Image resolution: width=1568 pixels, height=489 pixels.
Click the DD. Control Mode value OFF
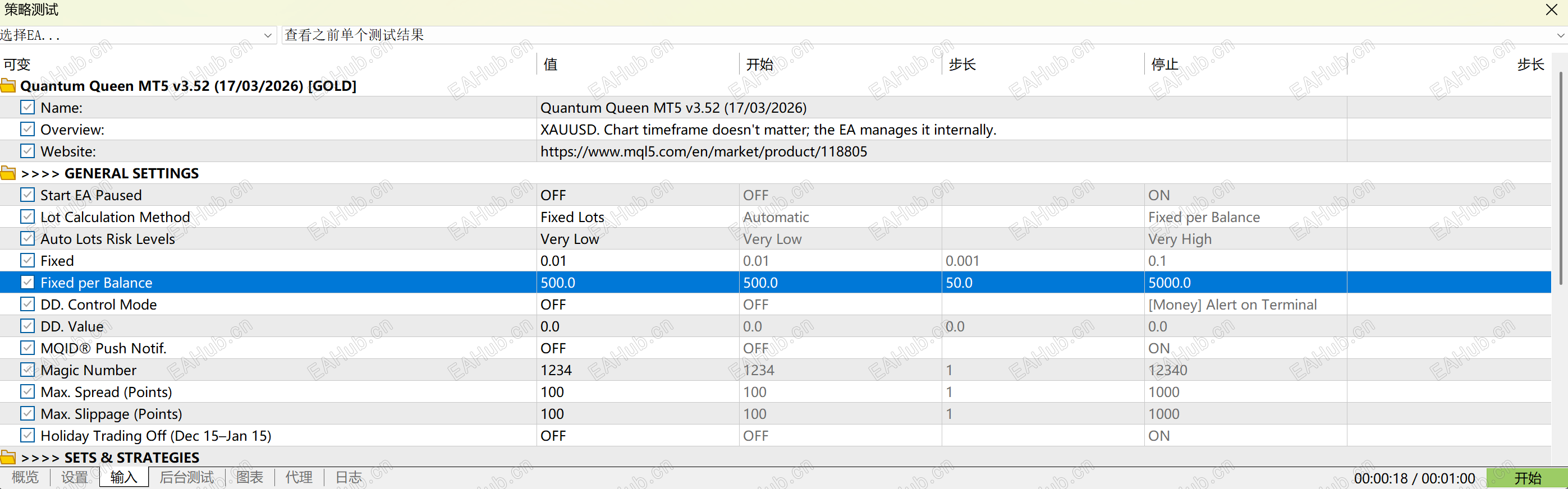pos(638,305)
